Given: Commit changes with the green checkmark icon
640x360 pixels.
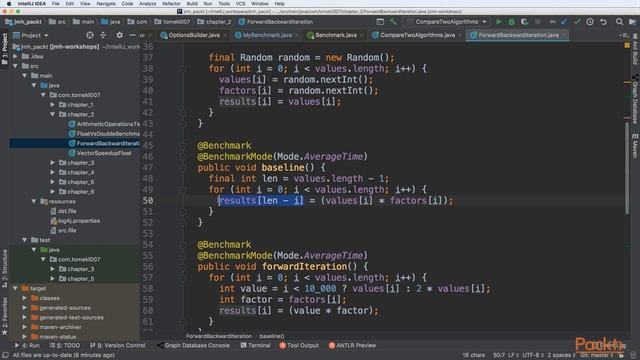Looking at the screenshot, I should [577, 22].
